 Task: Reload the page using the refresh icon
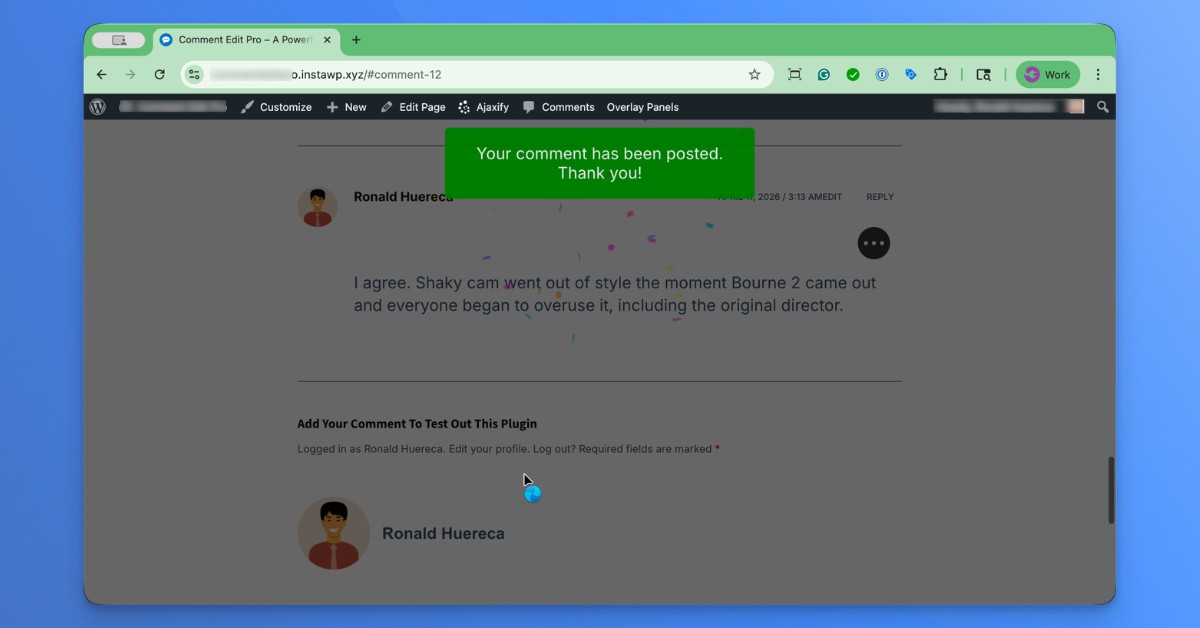click(159, 75)
